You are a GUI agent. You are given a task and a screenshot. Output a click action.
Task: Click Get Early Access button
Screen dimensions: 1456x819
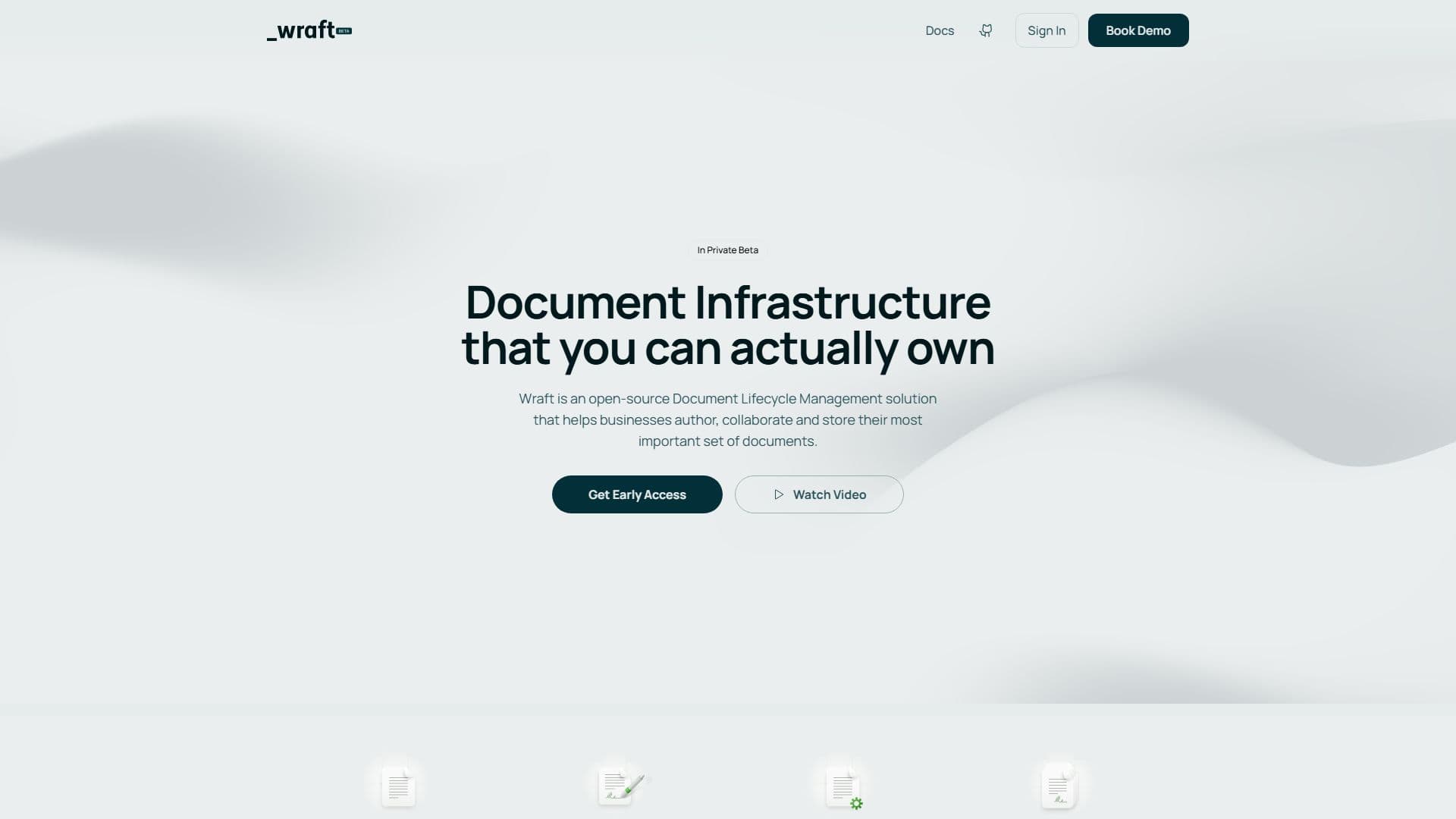[637, 494]
